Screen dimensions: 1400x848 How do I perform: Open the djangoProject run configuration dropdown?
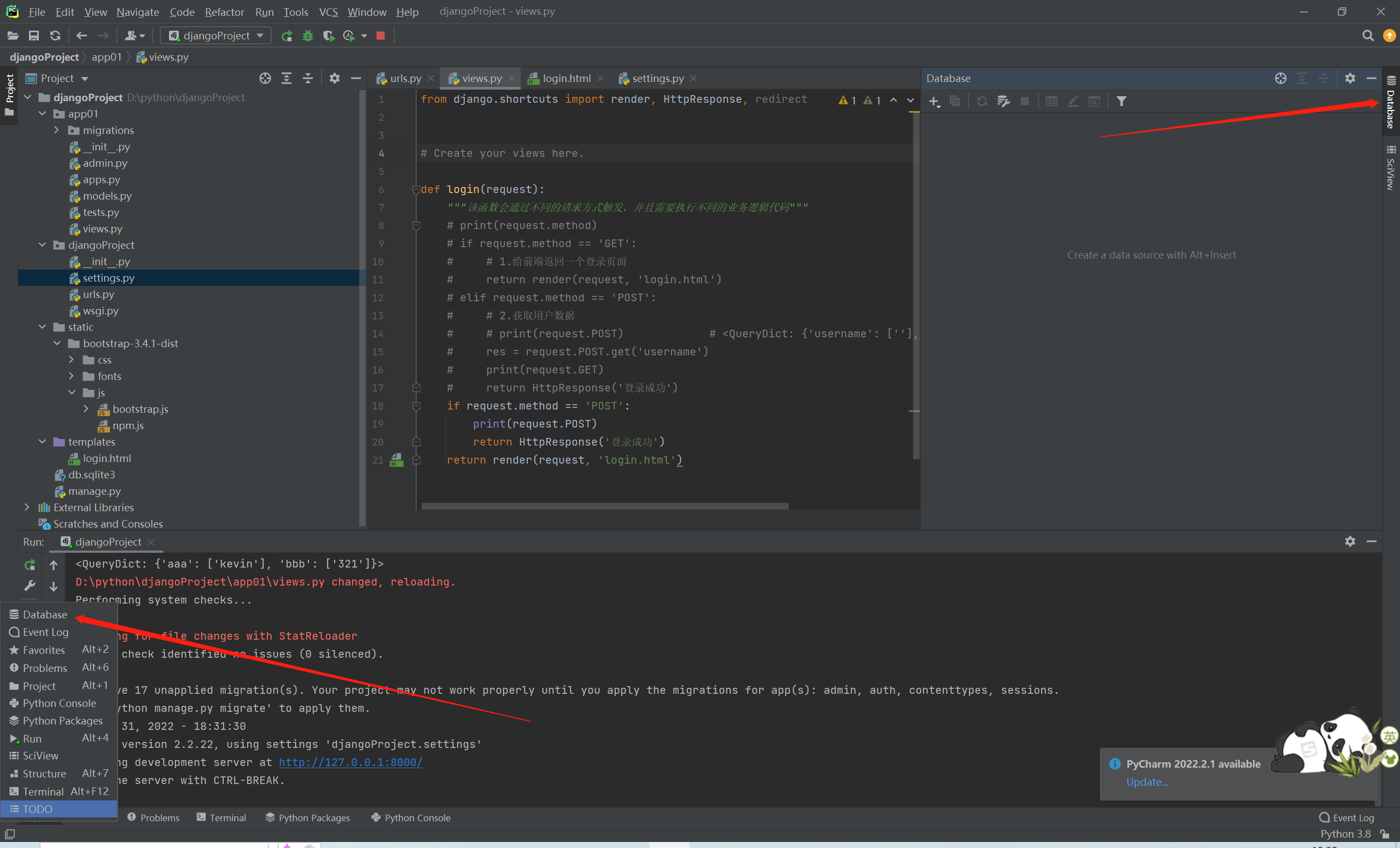point(216,36)
